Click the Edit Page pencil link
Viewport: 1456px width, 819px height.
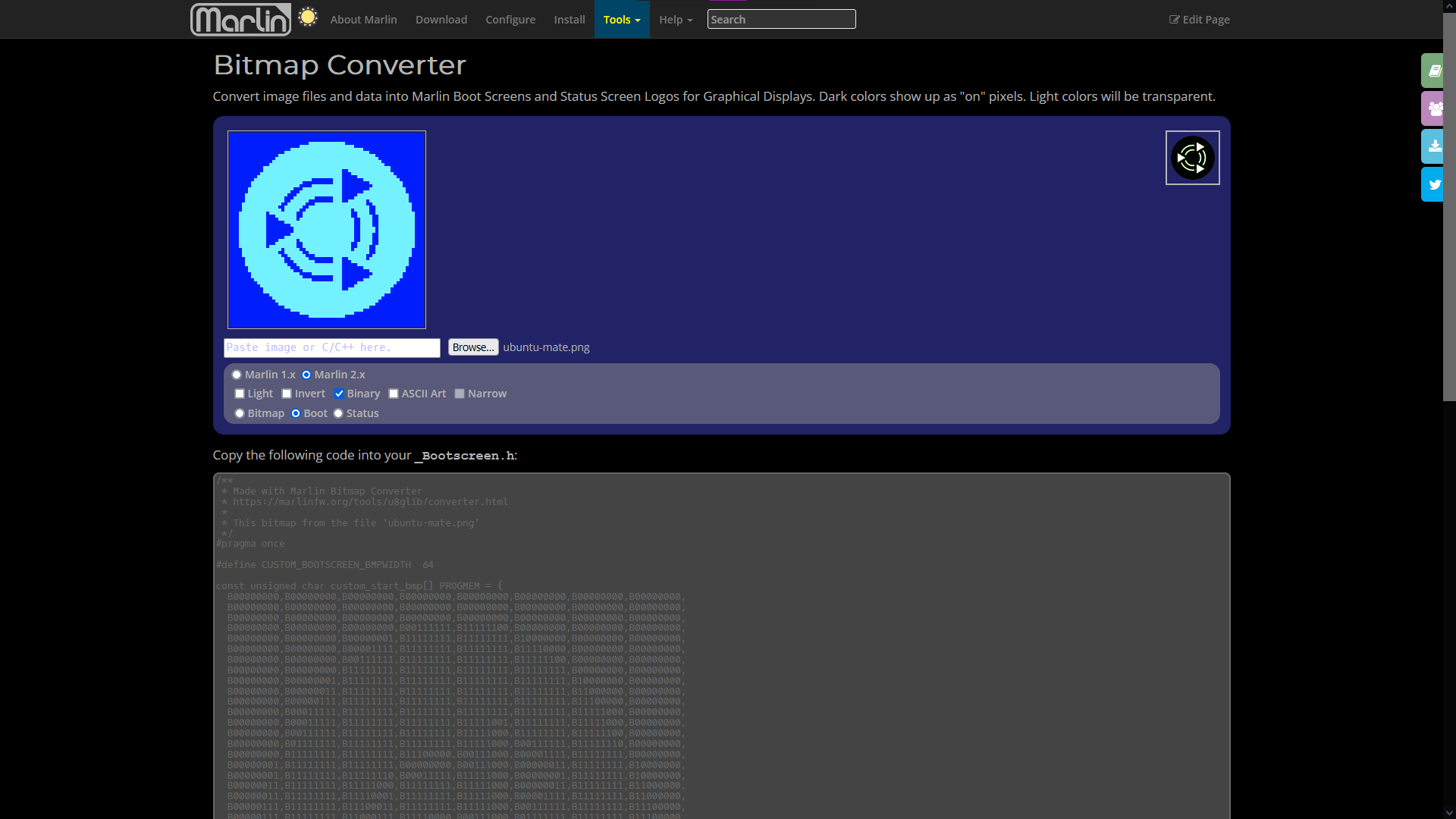point(1199,20)
